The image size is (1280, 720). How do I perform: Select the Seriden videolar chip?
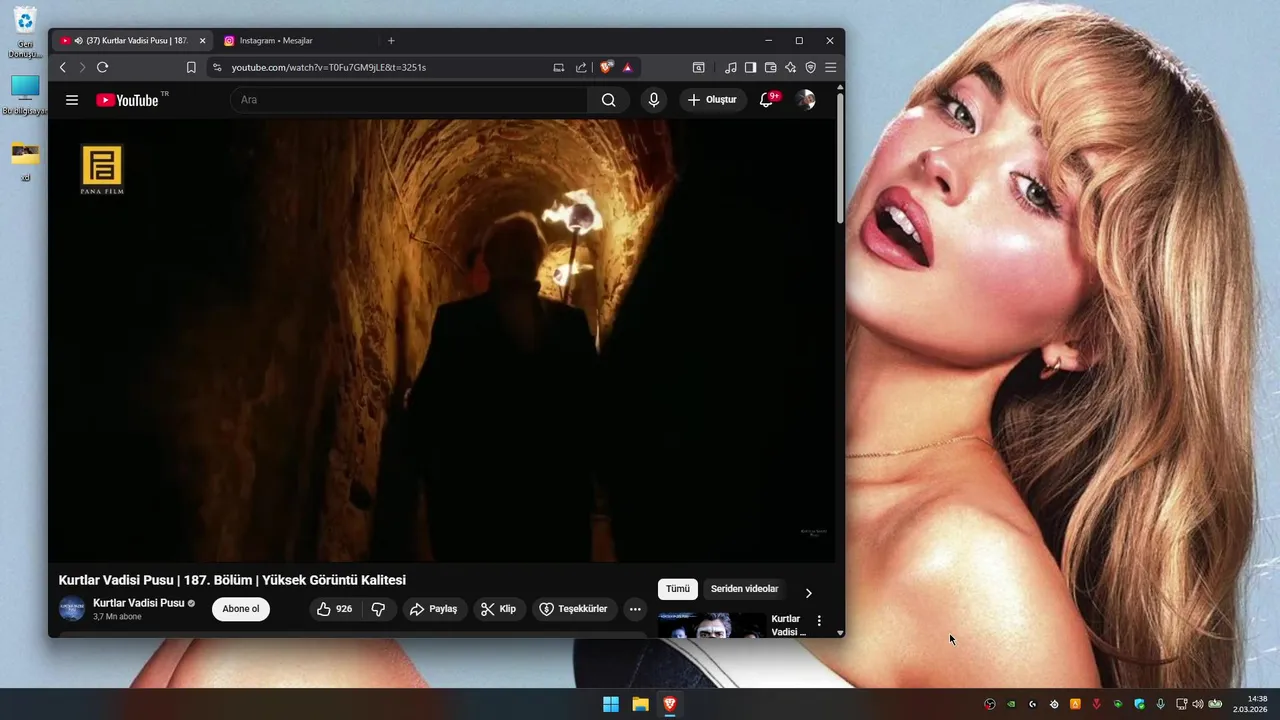[744, 589]
